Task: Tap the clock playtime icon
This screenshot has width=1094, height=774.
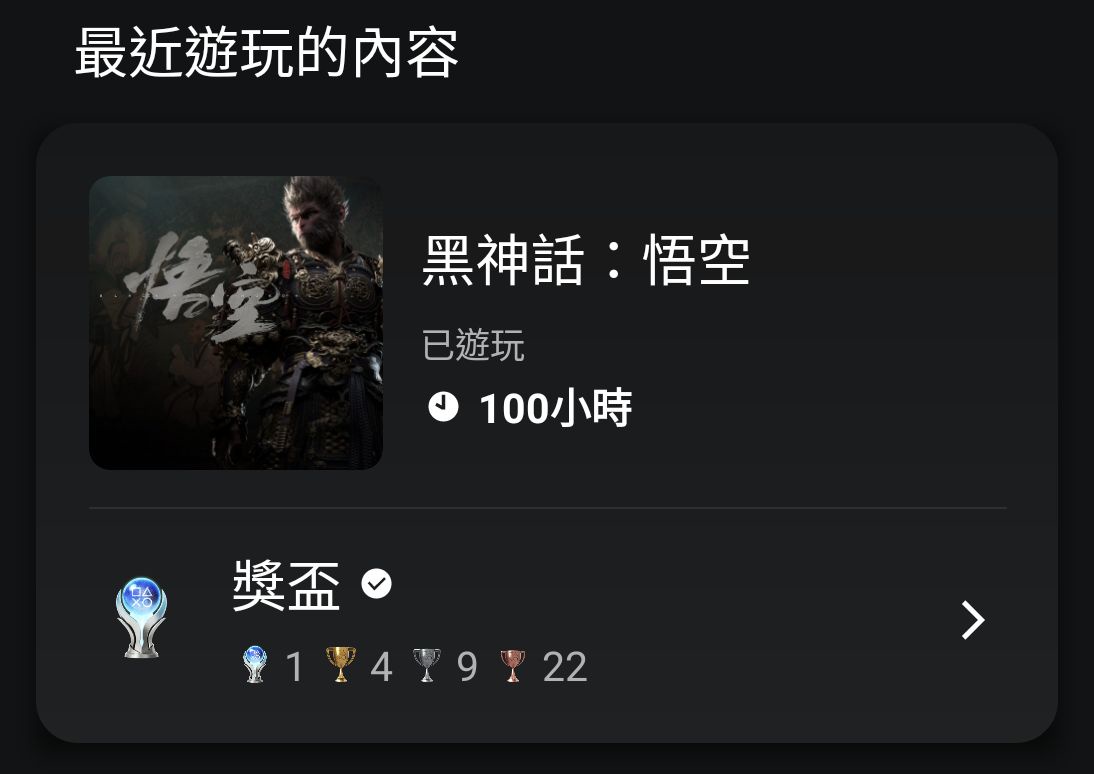Action: [443, 407]
